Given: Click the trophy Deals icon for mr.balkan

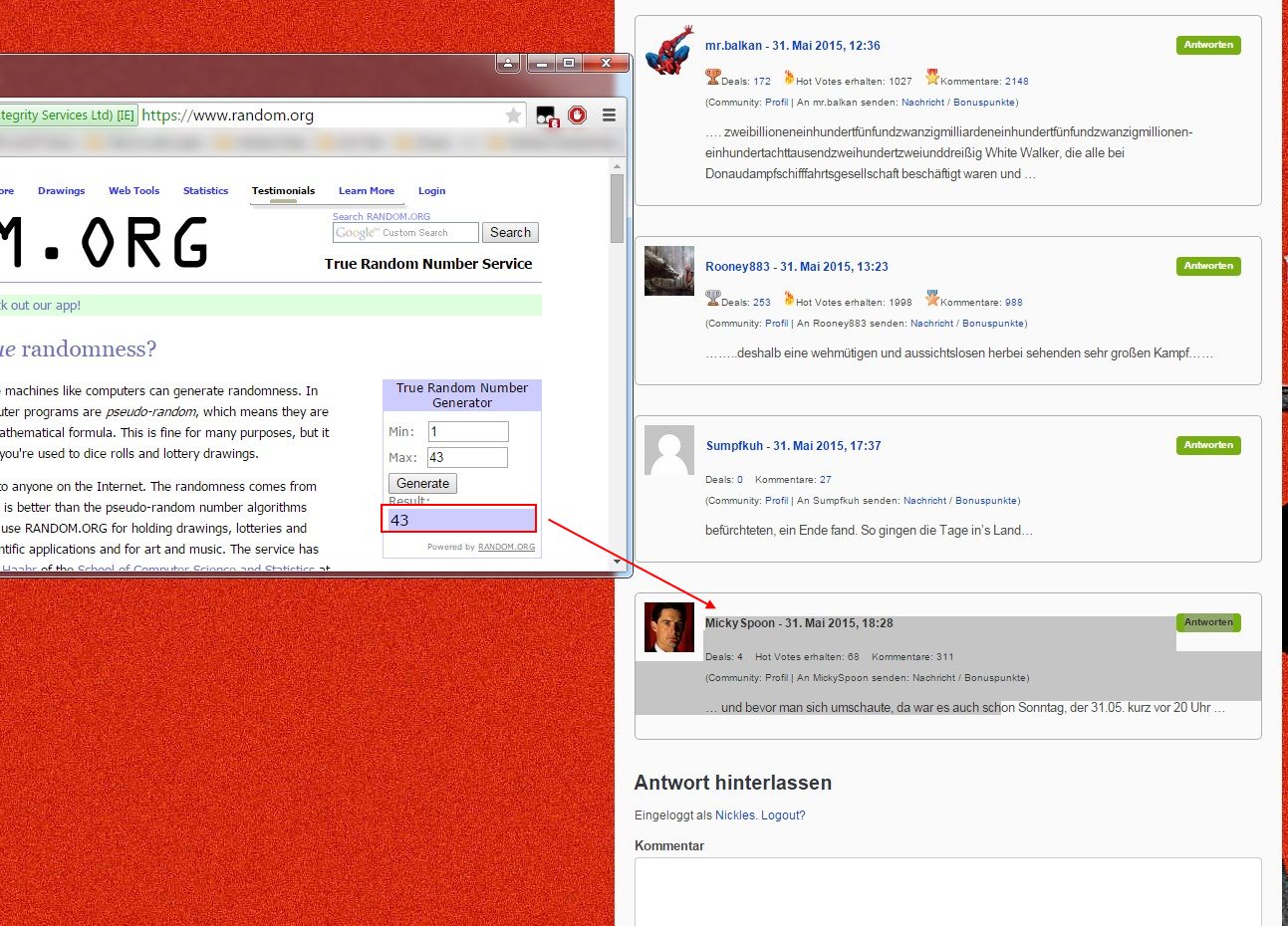Looking at the screenshot, I should tap(712, 77).
